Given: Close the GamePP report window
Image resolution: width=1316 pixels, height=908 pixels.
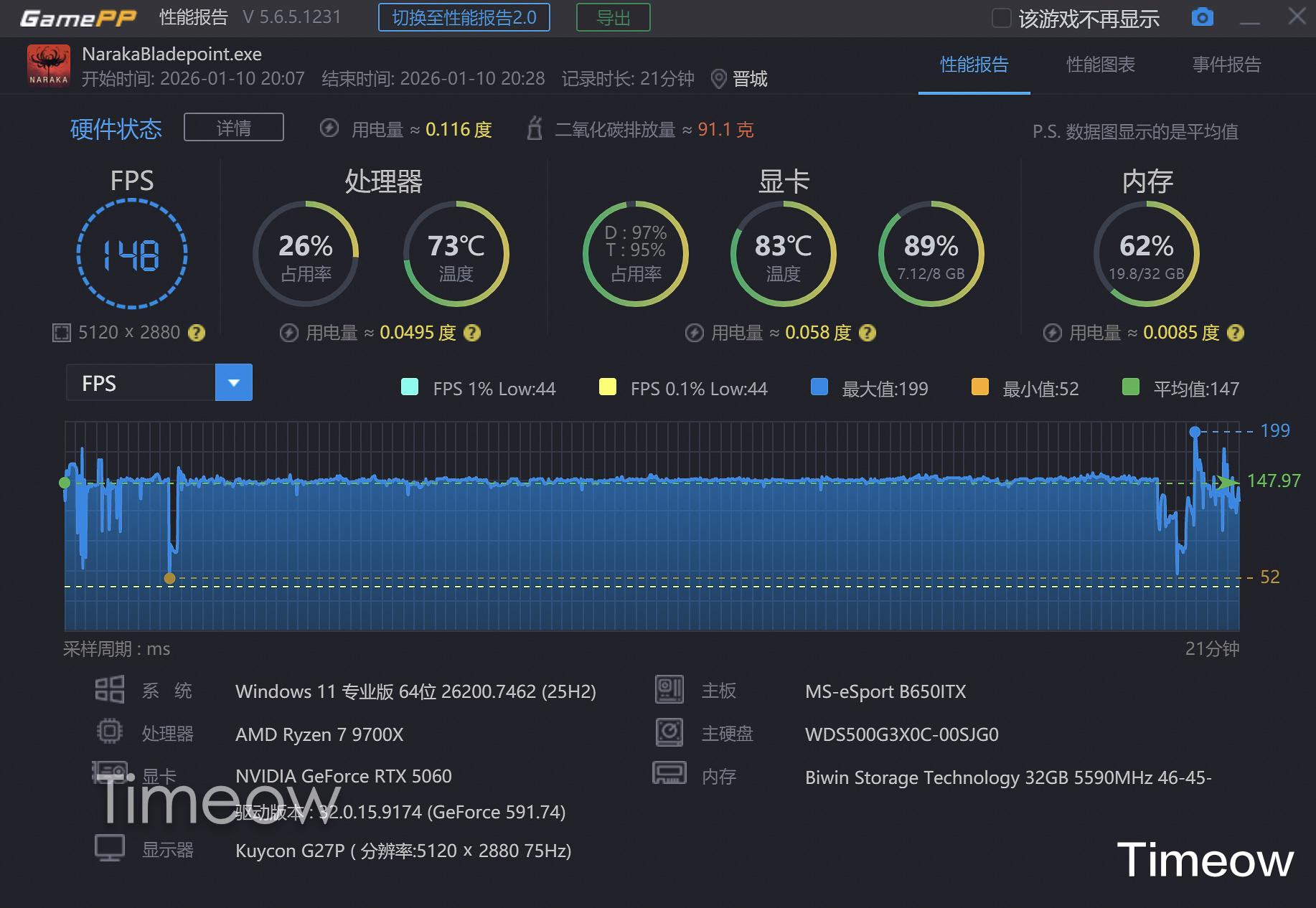Looking at the screenshot, I should 1297,16.
